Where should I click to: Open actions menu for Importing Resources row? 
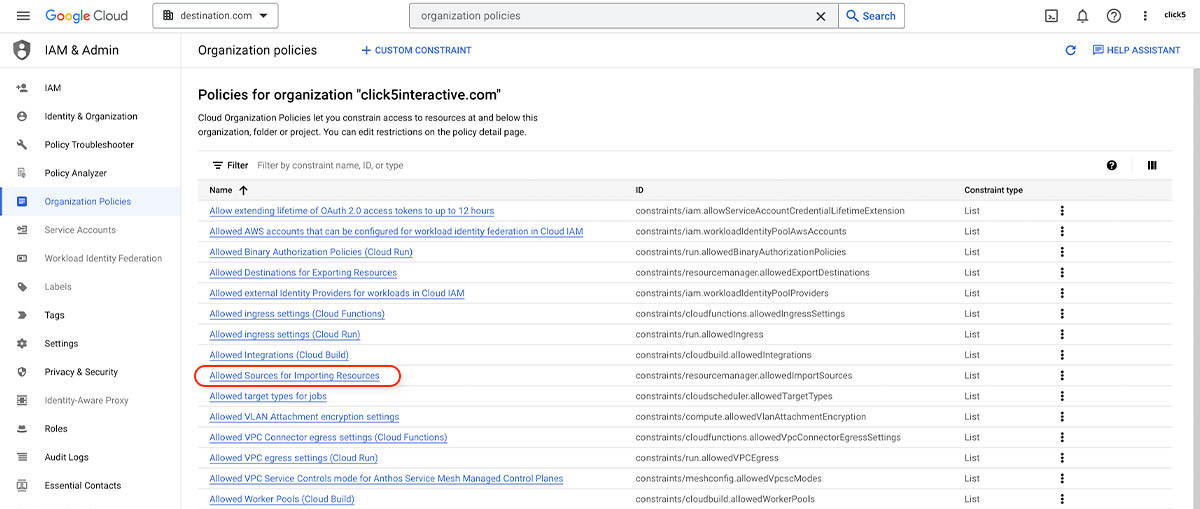(1062, 375)
